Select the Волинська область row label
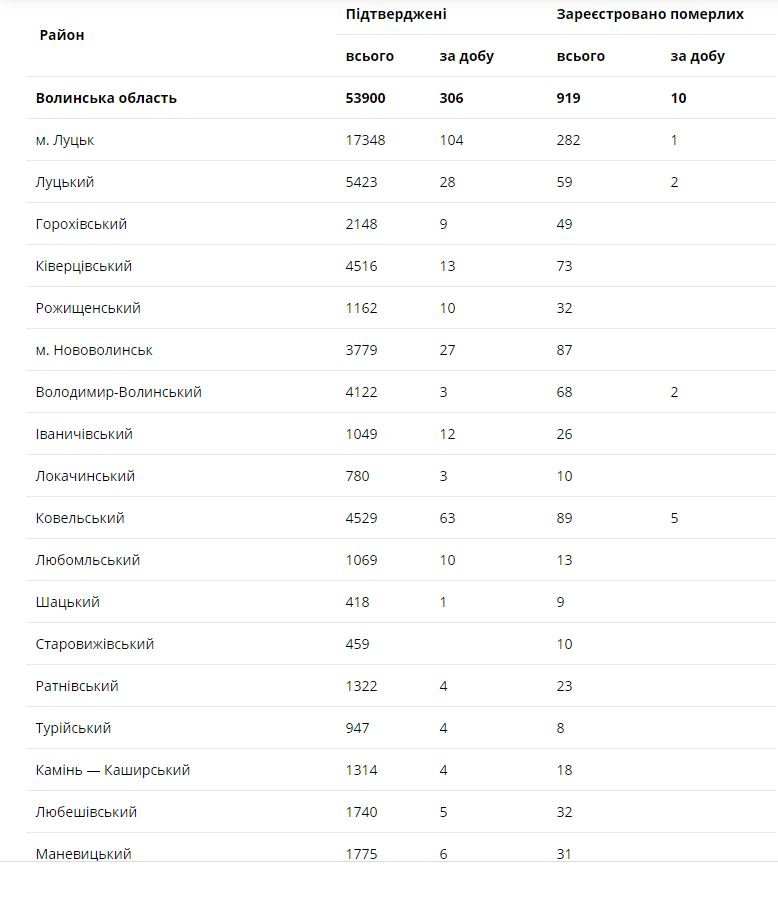This screenshot has width=778, height=904. coord(106,98)
